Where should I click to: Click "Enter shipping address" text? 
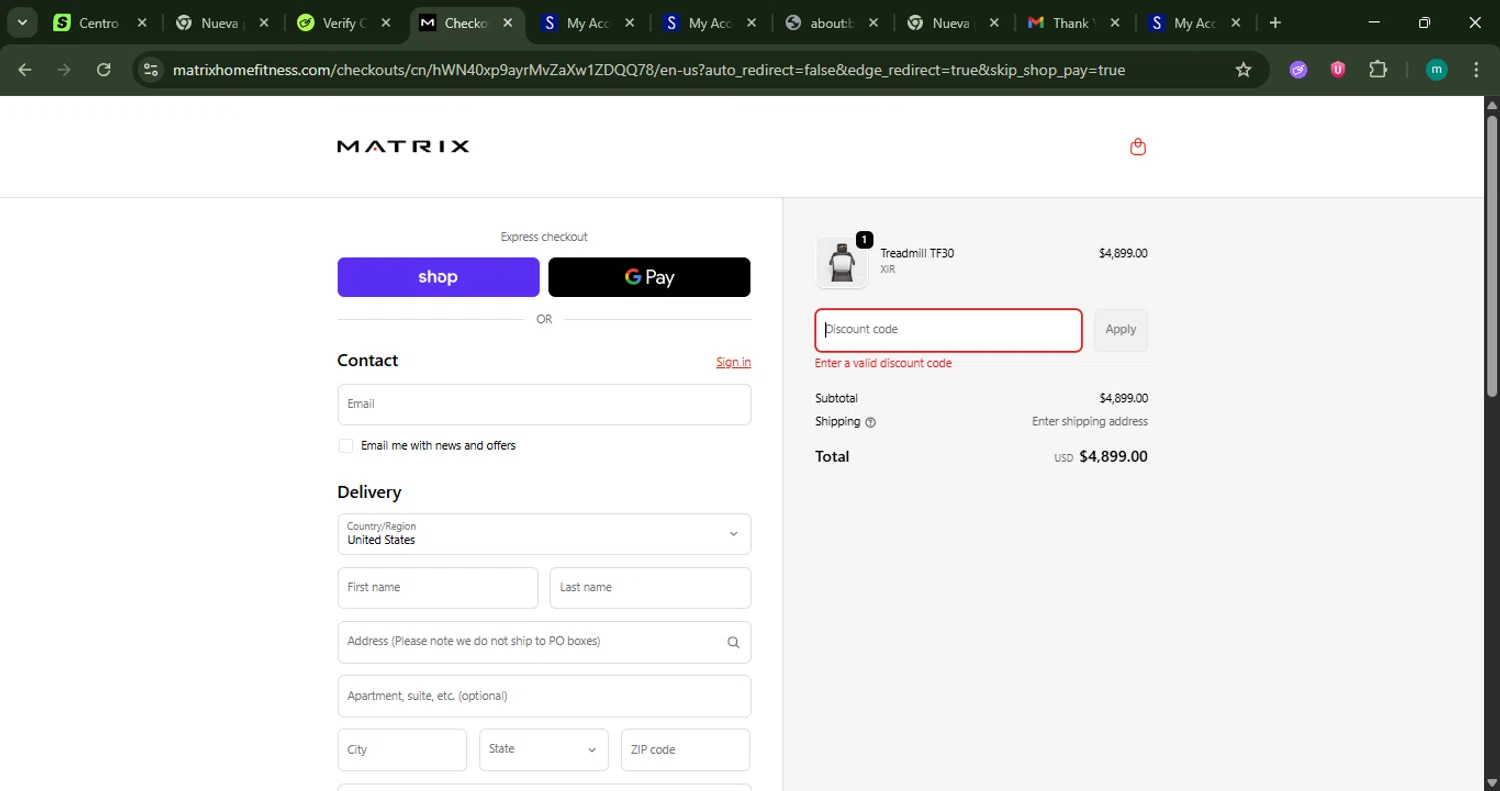click(x=1090, y=422)
